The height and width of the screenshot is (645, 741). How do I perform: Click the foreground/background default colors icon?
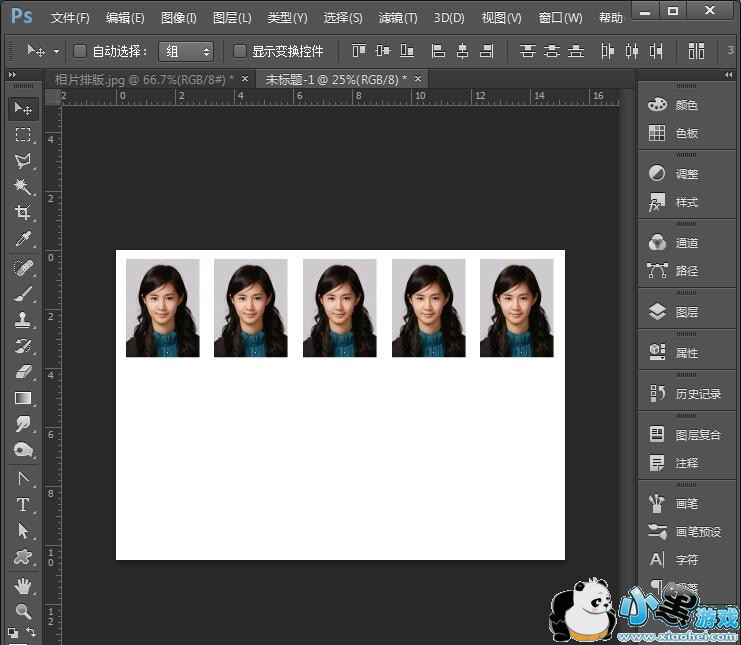tap(12, 632)
